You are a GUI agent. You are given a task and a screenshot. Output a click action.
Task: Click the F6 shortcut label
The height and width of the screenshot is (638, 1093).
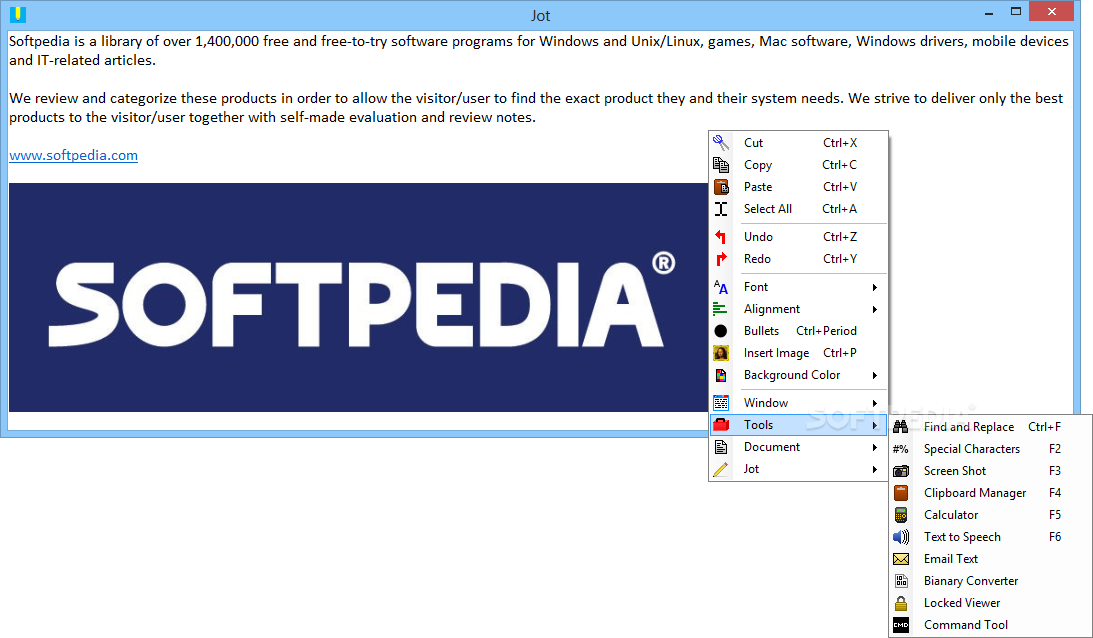pos(1055,537)
